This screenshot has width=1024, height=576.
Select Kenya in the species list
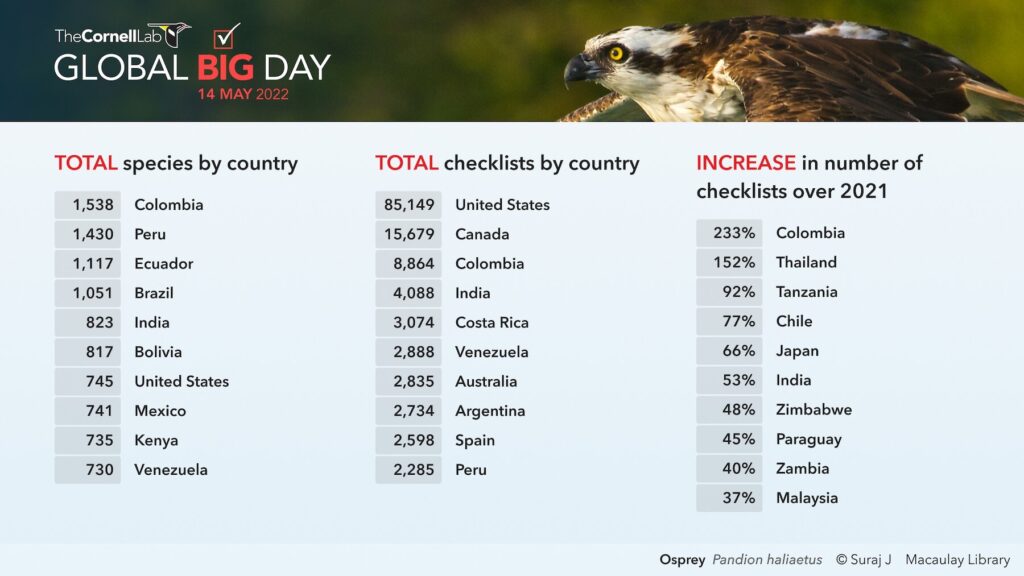click(x=156, y=440)
